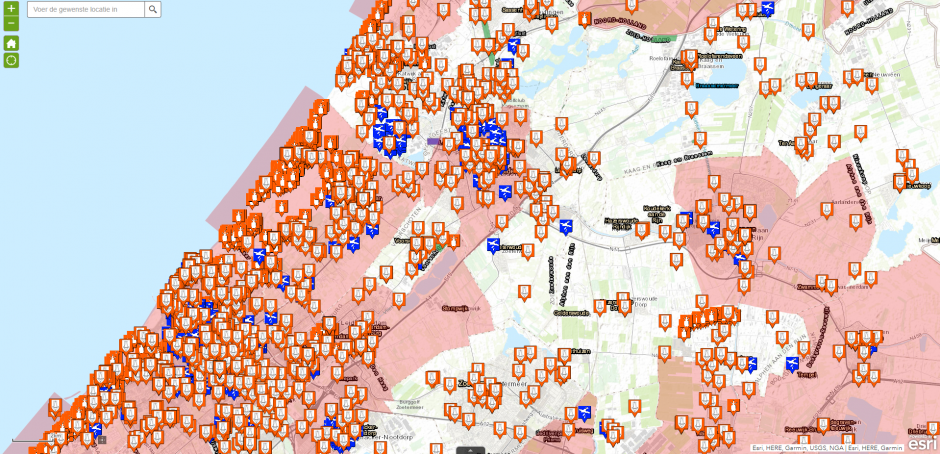Viewport: 940px width, 454px height.
Task: Select blue airplane marker above Tempel label
Action: [792, 364]
